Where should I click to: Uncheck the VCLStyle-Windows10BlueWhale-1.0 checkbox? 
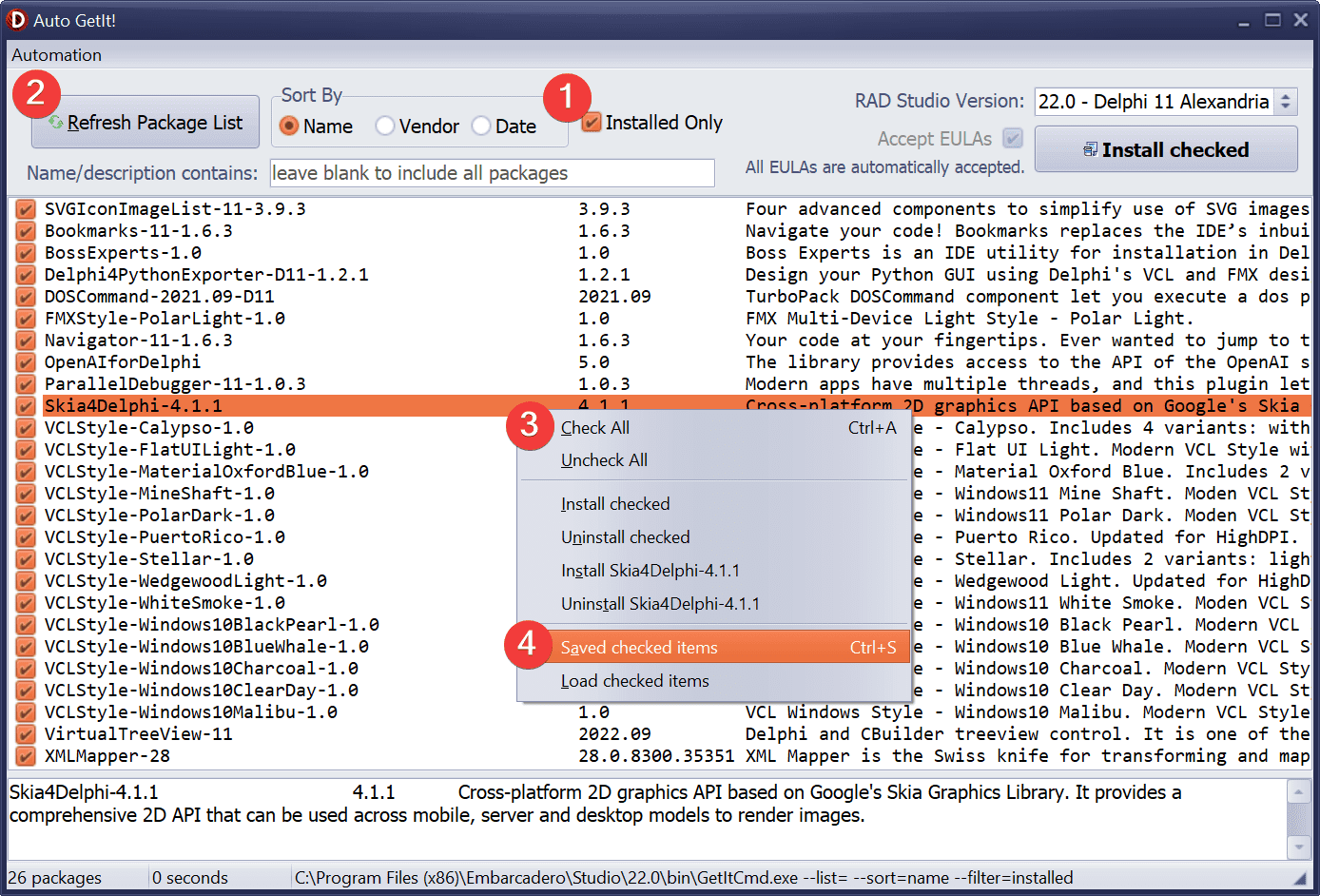[x=26, y=647]
